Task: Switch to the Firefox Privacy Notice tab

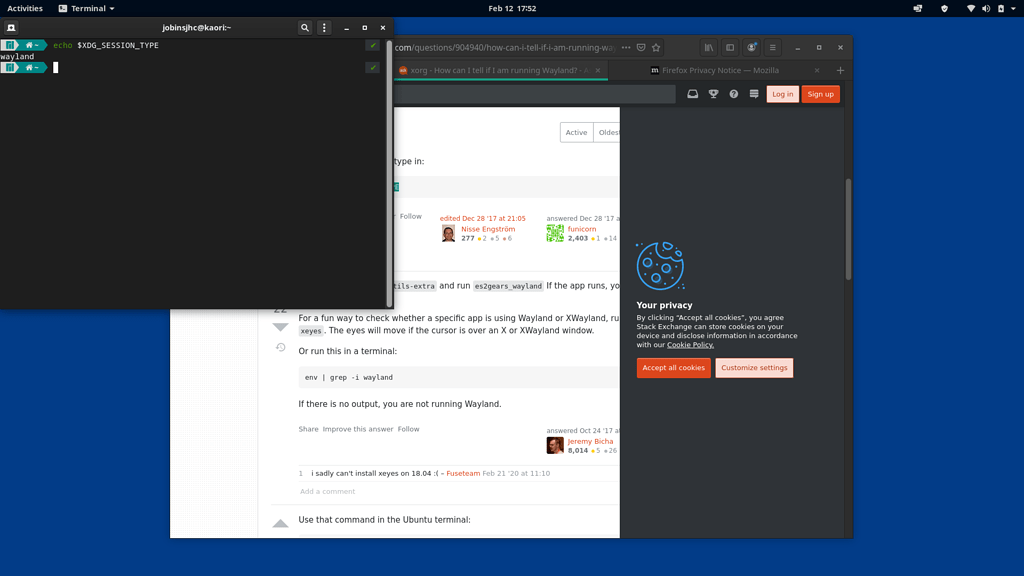Action: tap(720, 70)
